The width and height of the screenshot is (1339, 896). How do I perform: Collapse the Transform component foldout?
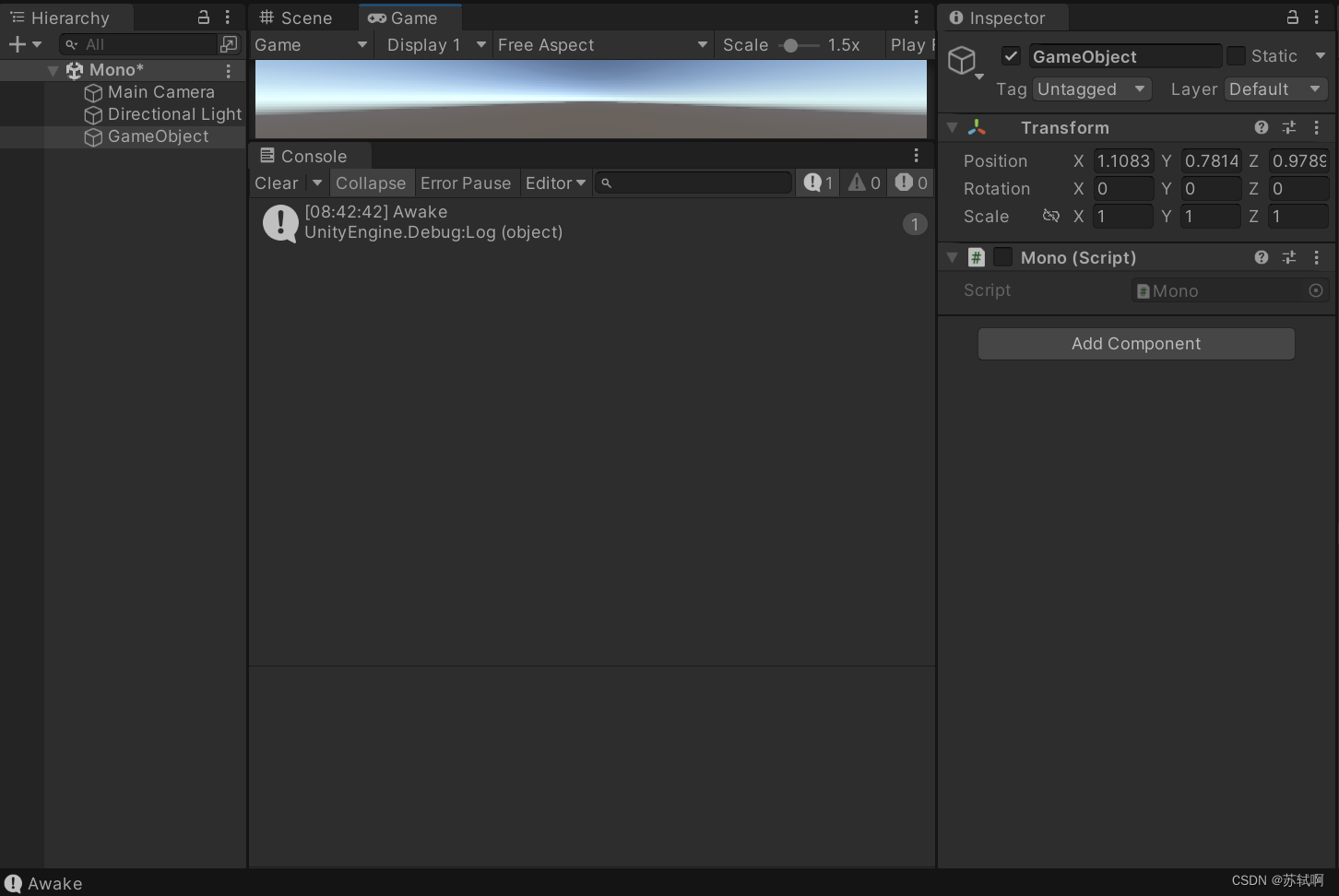pyautogui.click(x=952, y=127)
